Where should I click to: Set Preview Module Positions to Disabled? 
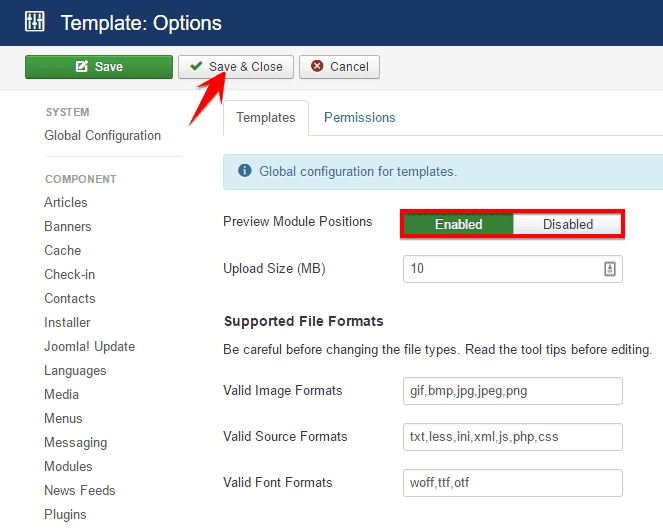tap(568, 224)
